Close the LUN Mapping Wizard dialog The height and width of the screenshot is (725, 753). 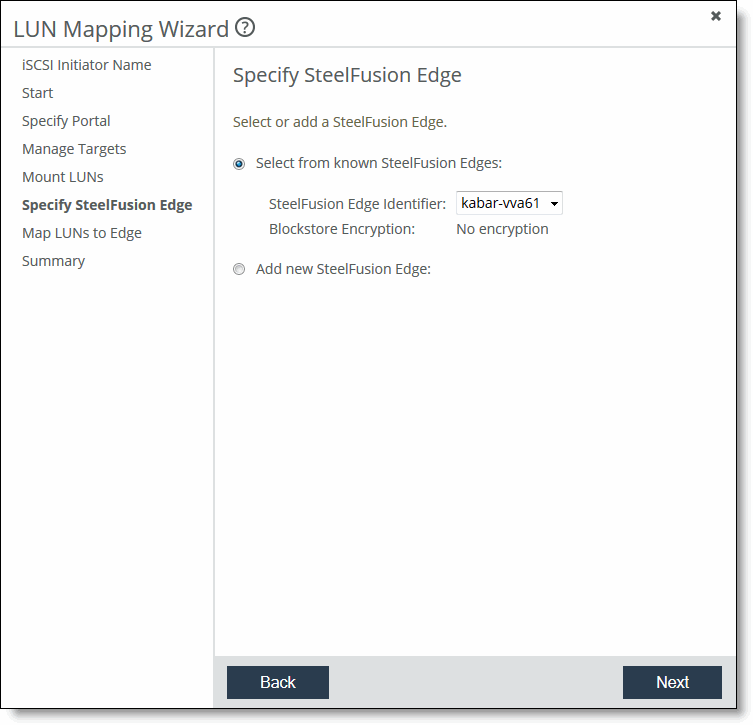(716, 16)
